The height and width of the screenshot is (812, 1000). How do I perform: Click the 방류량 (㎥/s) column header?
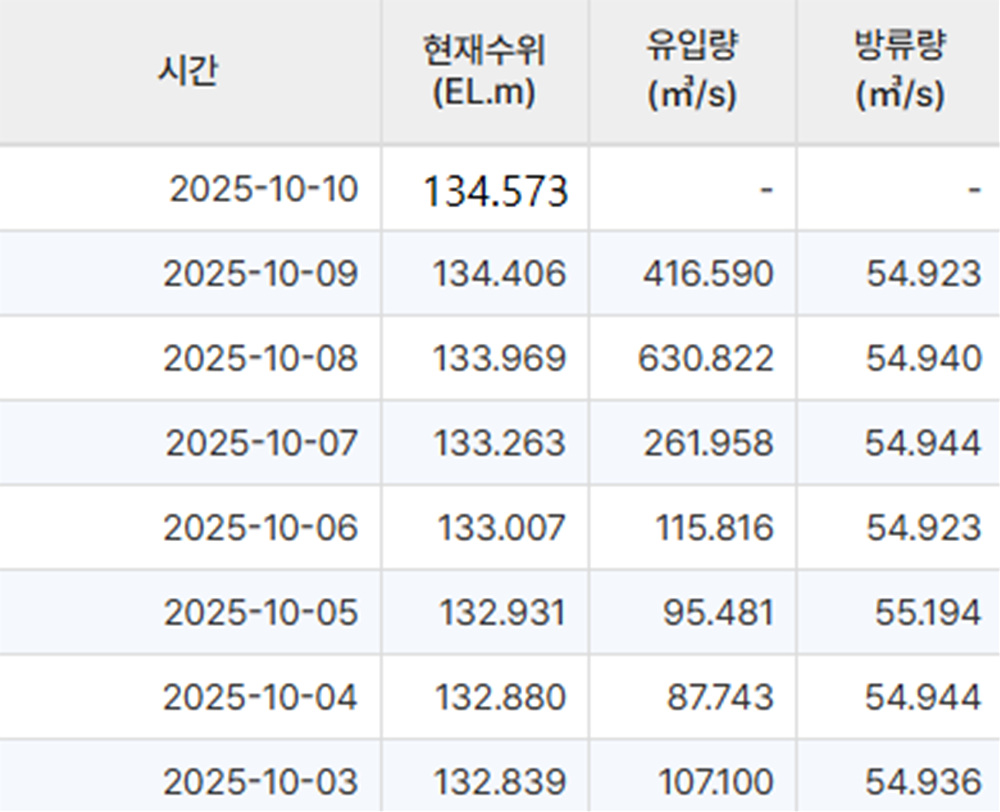tap(899, 71)
